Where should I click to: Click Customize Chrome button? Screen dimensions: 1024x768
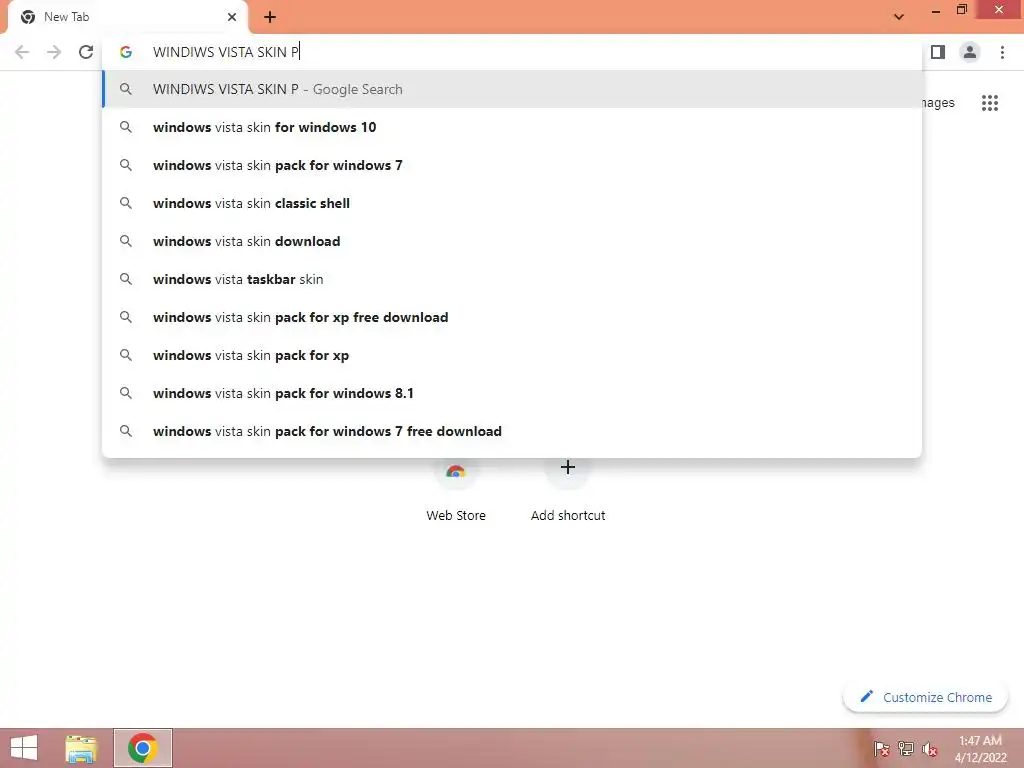click(925, 697)
